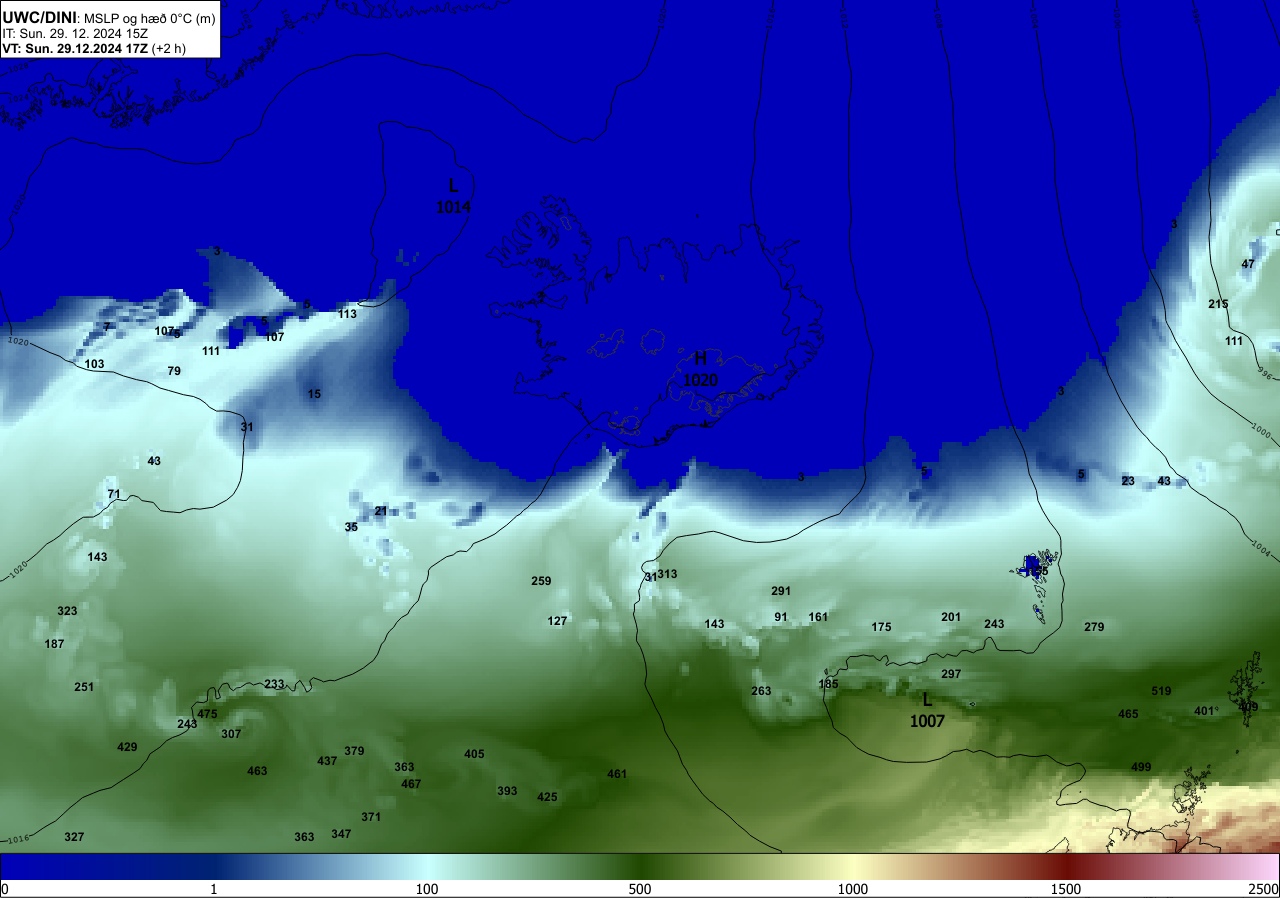Click the height value '127'
Screen dimensions: 1280x898
(558, 621)
